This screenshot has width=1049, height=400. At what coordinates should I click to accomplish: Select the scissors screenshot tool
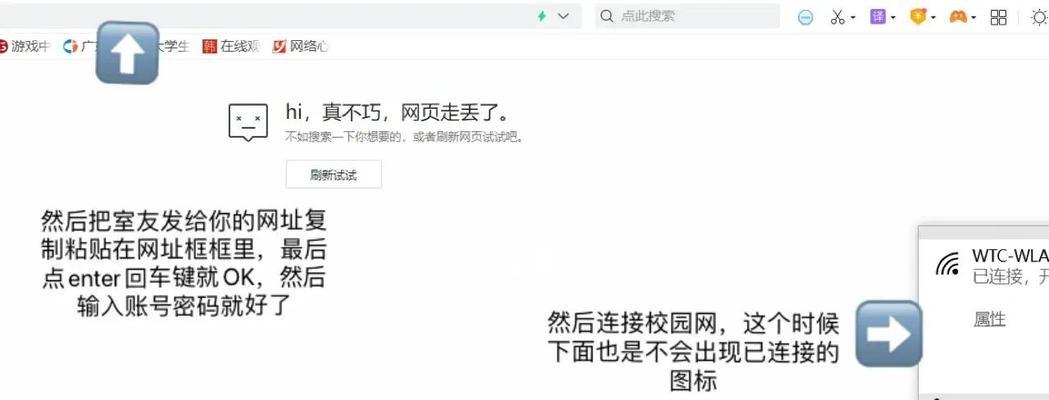pos(837,17)
